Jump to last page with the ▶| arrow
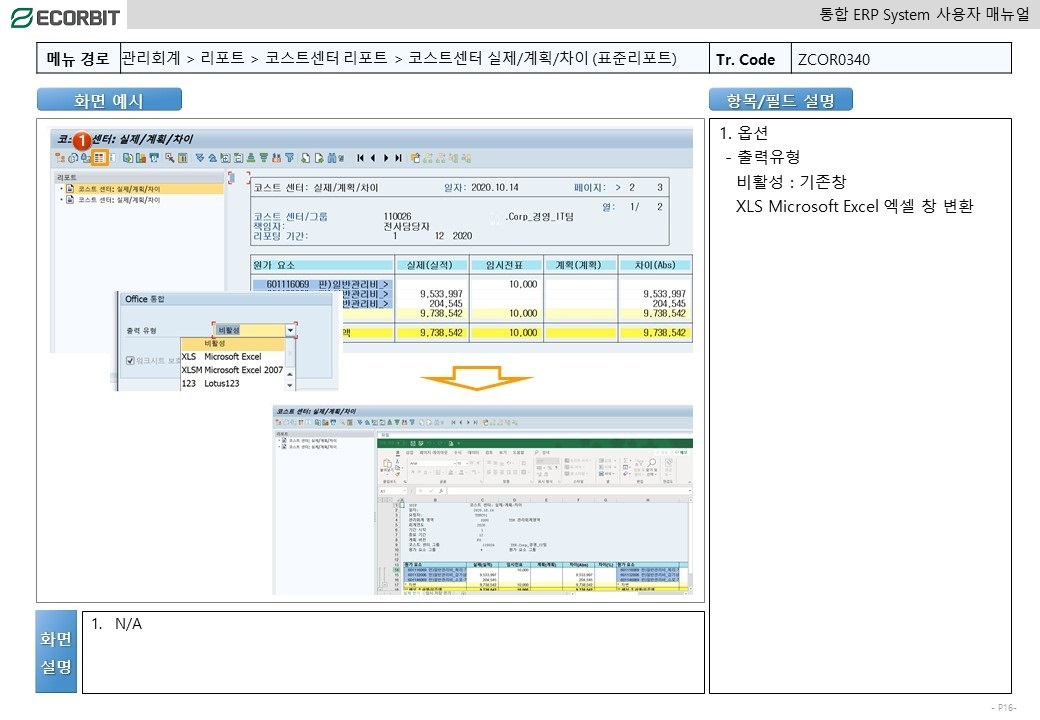This screenshot has height=720, width=1040. (x=399, y=158)
